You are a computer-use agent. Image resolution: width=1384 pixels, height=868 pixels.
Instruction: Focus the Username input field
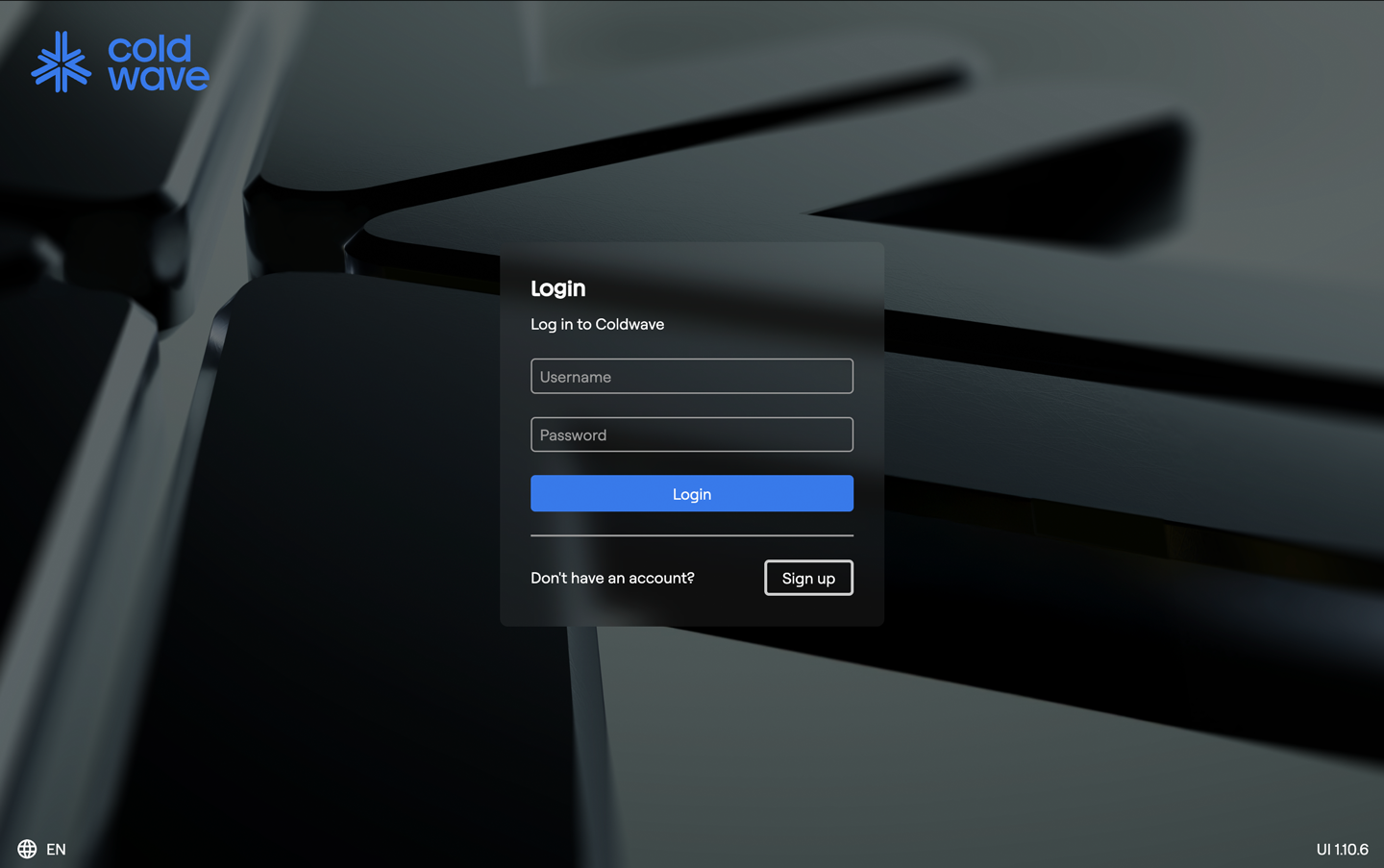tap(692, 376)
